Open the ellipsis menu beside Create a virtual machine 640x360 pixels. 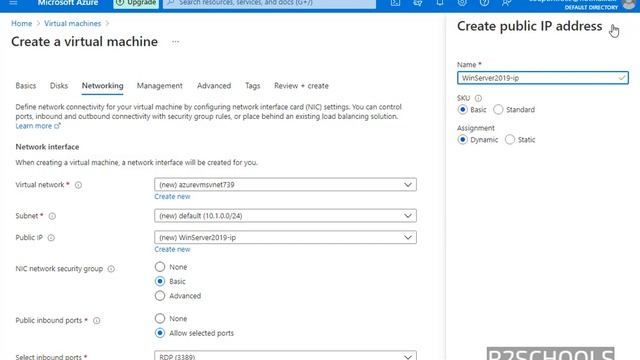(x=176, y=42)
